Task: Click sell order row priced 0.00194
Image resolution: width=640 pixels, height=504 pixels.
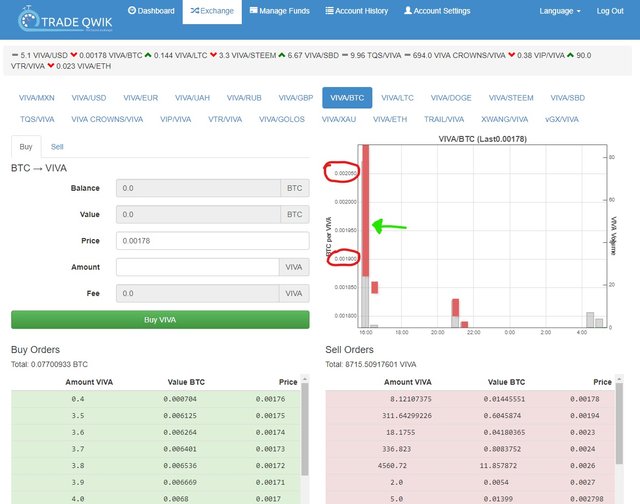Action: (470, 415)
